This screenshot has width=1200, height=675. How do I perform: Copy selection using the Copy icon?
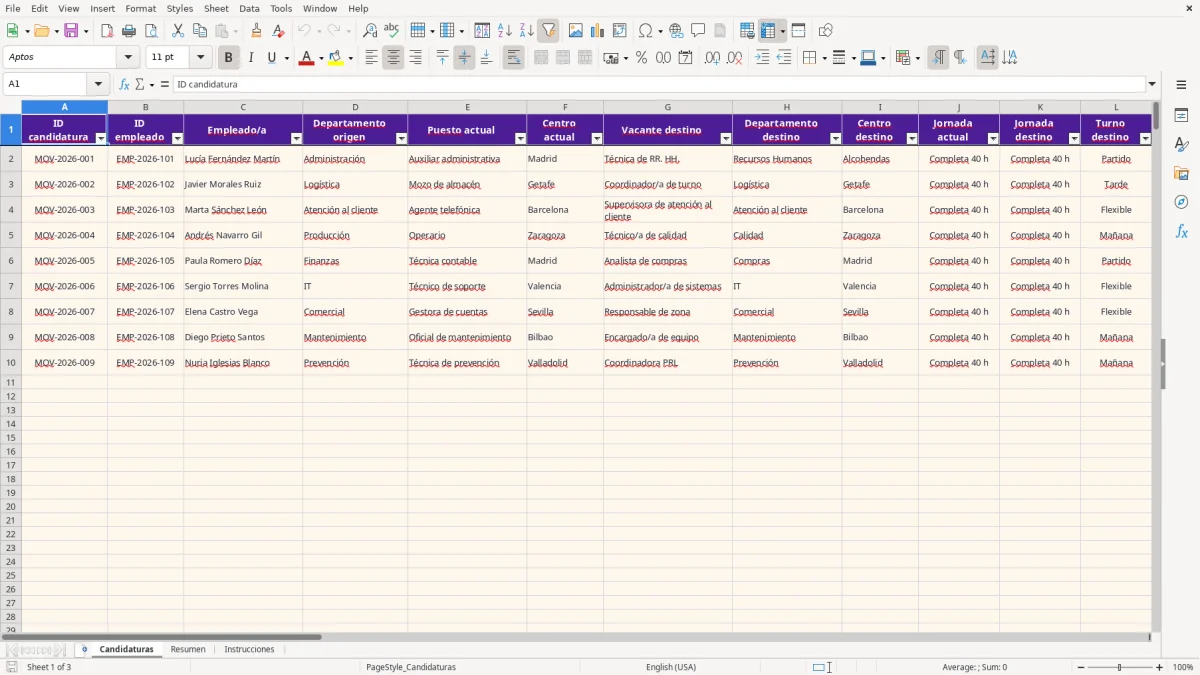tap(200, 31)
